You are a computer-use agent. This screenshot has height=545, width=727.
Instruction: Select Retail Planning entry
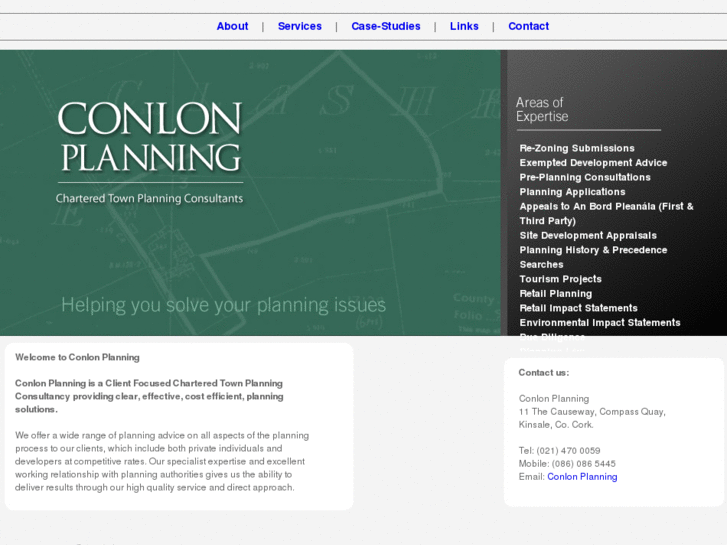point(555,294)
